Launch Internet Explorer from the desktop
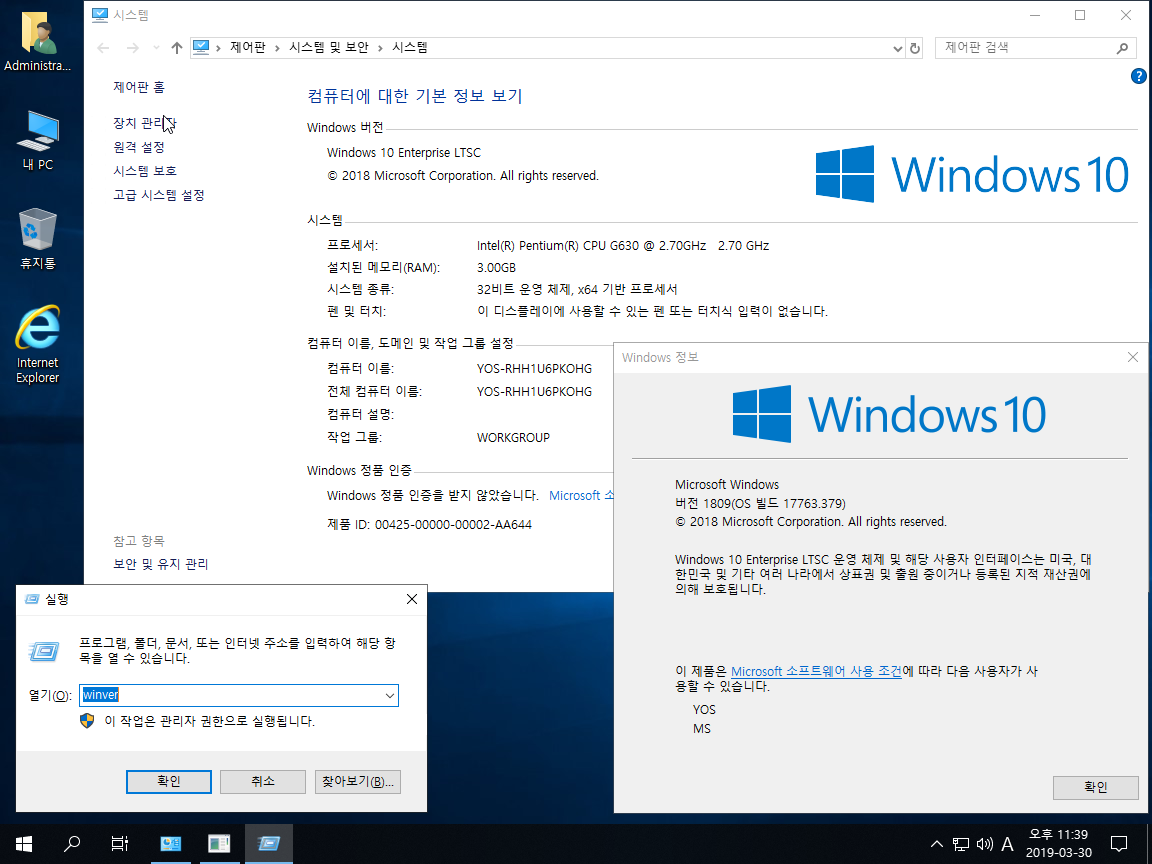The width and height of the screenshot is (1152, 864). click(x=37, y=344)
